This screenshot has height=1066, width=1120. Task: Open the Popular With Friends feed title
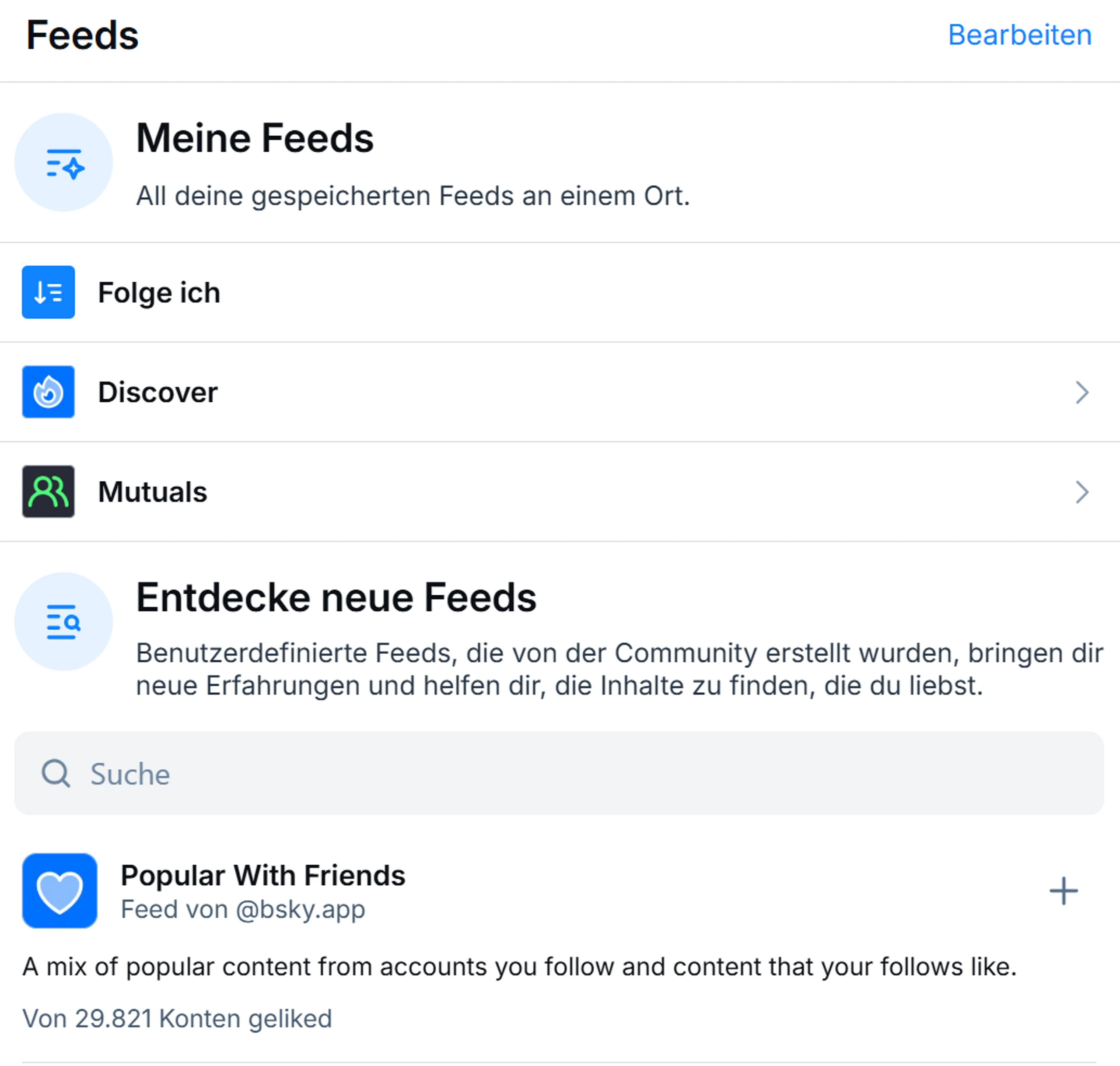[x=263, y=875]
